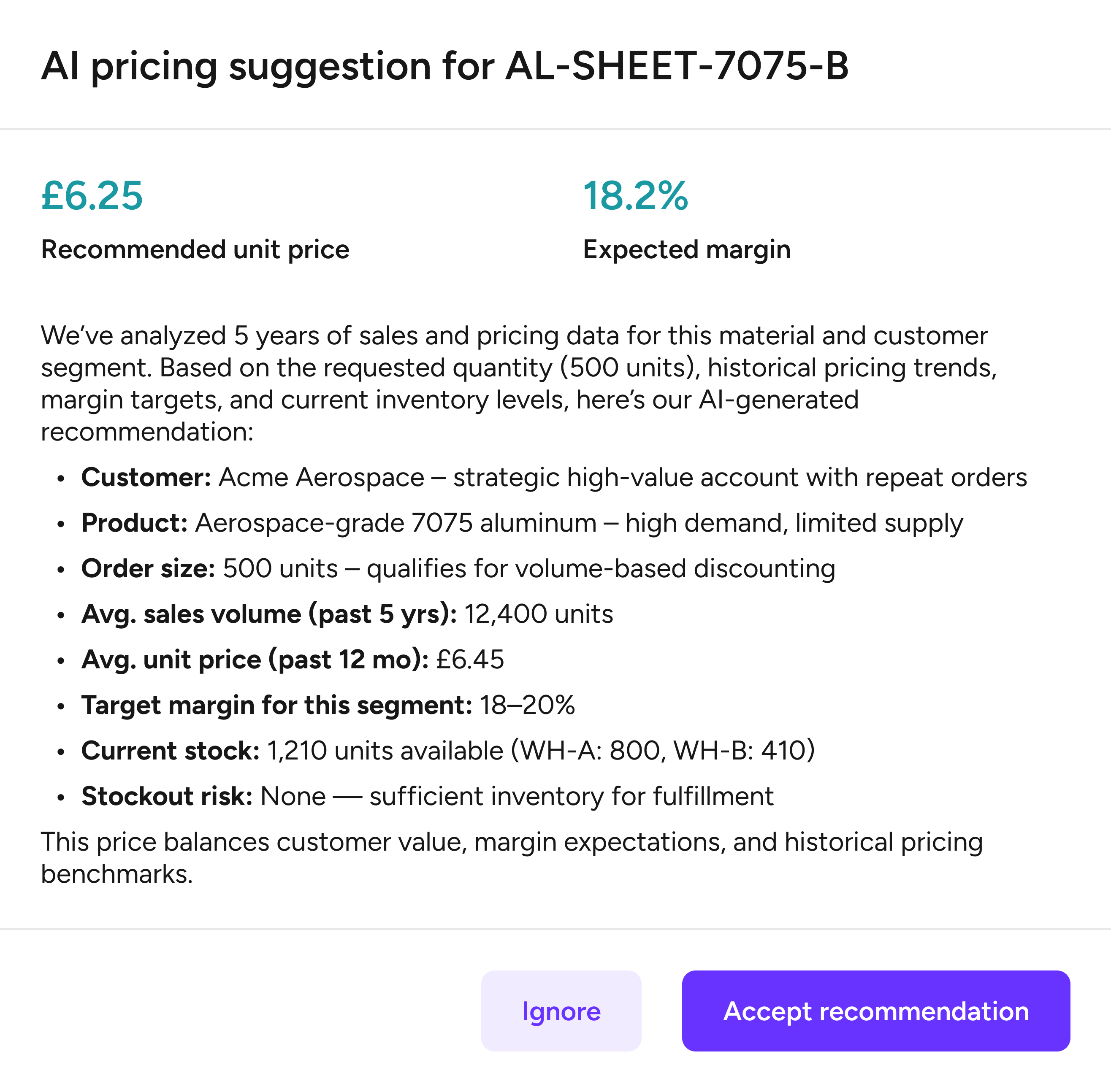Click the Current stock bullet item
The width and height of the screenshot is (1111, 1092).
pyautogui.click(x=447, y=751)
